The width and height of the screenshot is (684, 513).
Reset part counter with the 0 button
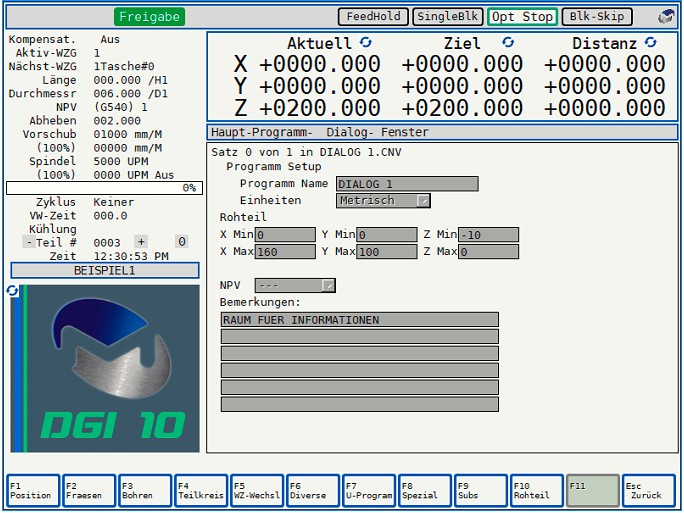182,242
